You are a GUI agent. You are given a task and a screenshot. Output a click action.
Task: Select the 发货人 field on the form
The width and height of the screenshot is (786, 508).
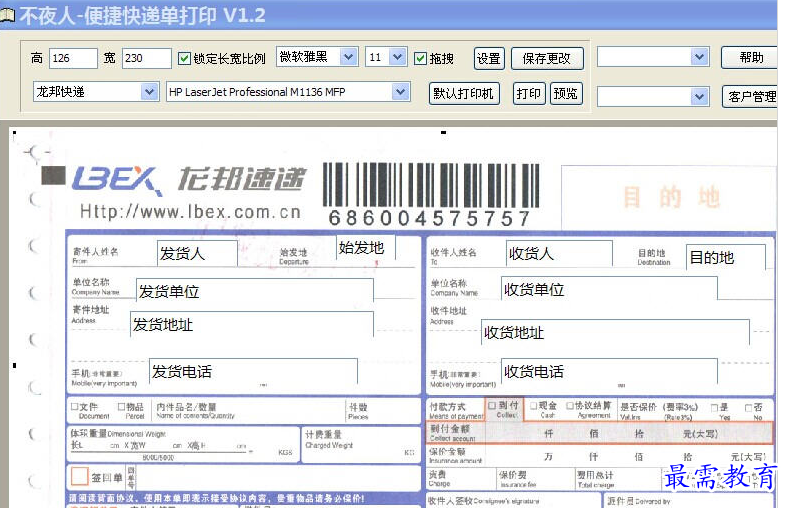click(197, 253)
